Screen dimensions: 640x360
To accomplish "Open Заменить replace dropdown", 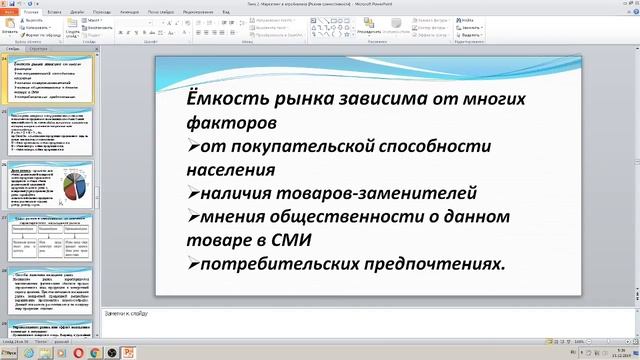I will (470, 28).
